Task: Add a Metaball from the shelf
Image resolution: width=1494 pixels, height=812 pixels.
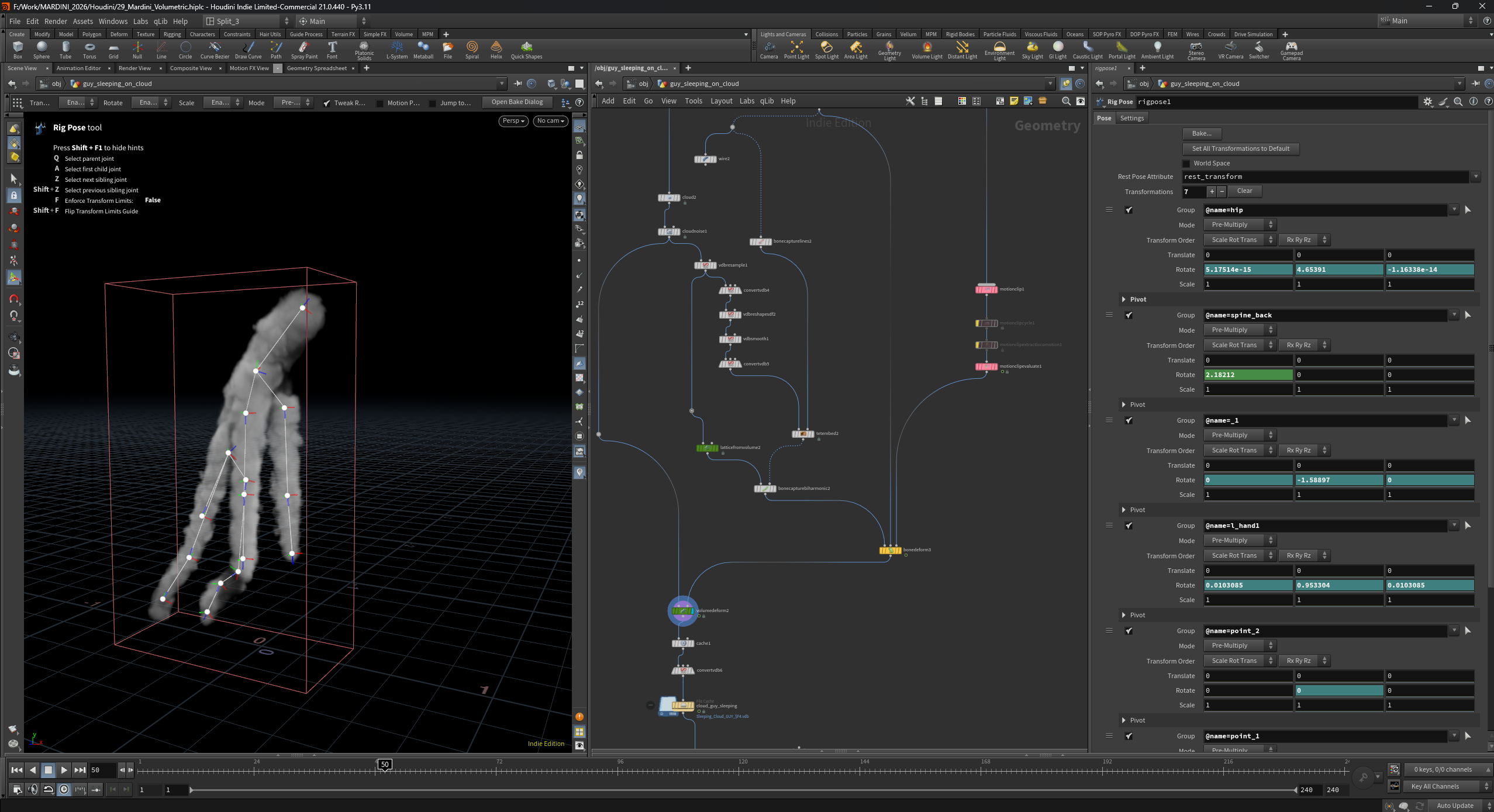Action: coord(423,50)
